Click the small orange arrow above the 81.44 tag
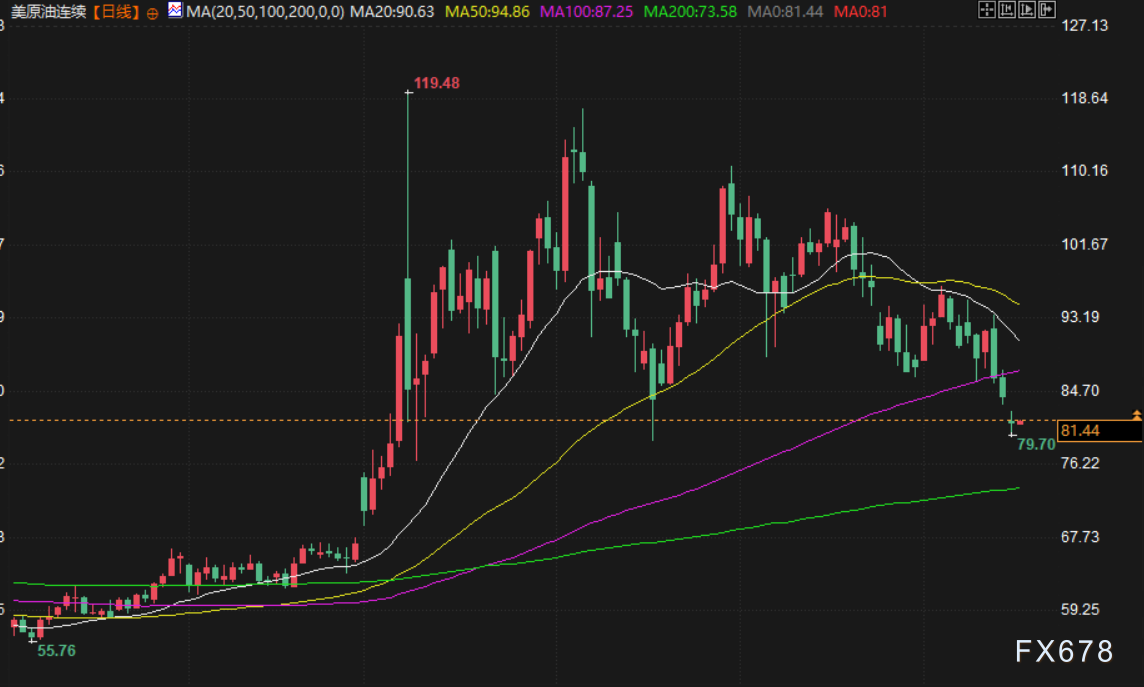This screenshot has height=687, width=1144. point(1137,414)
